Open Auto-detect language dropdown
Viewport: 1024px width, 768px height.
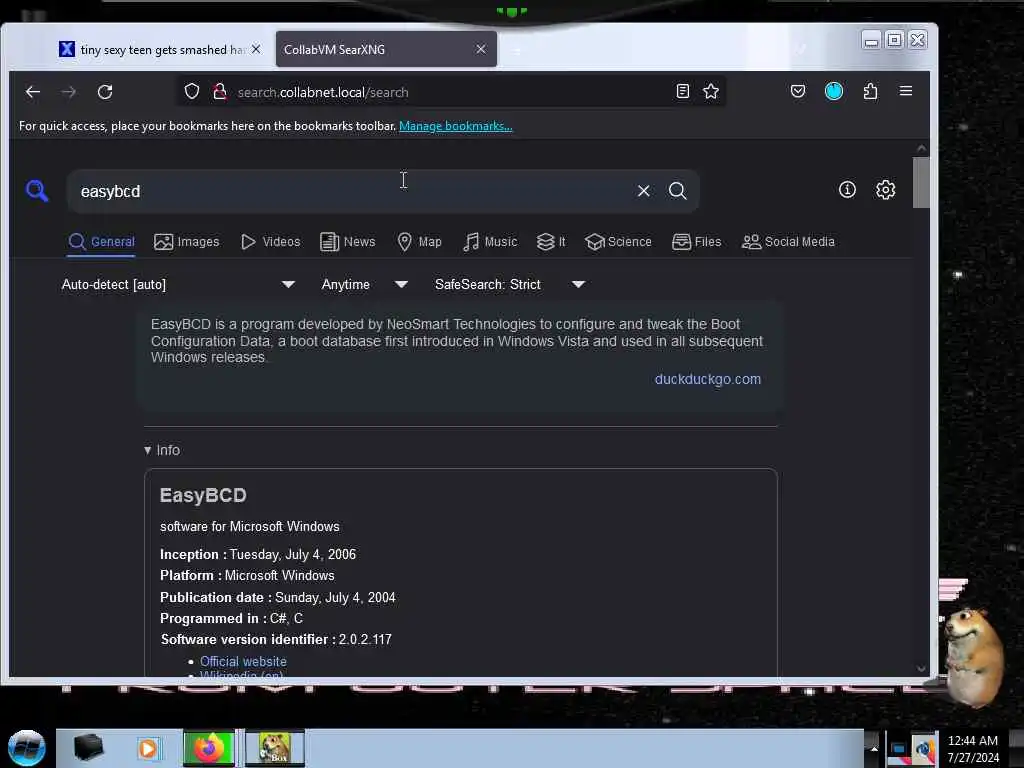pos(178,285)
